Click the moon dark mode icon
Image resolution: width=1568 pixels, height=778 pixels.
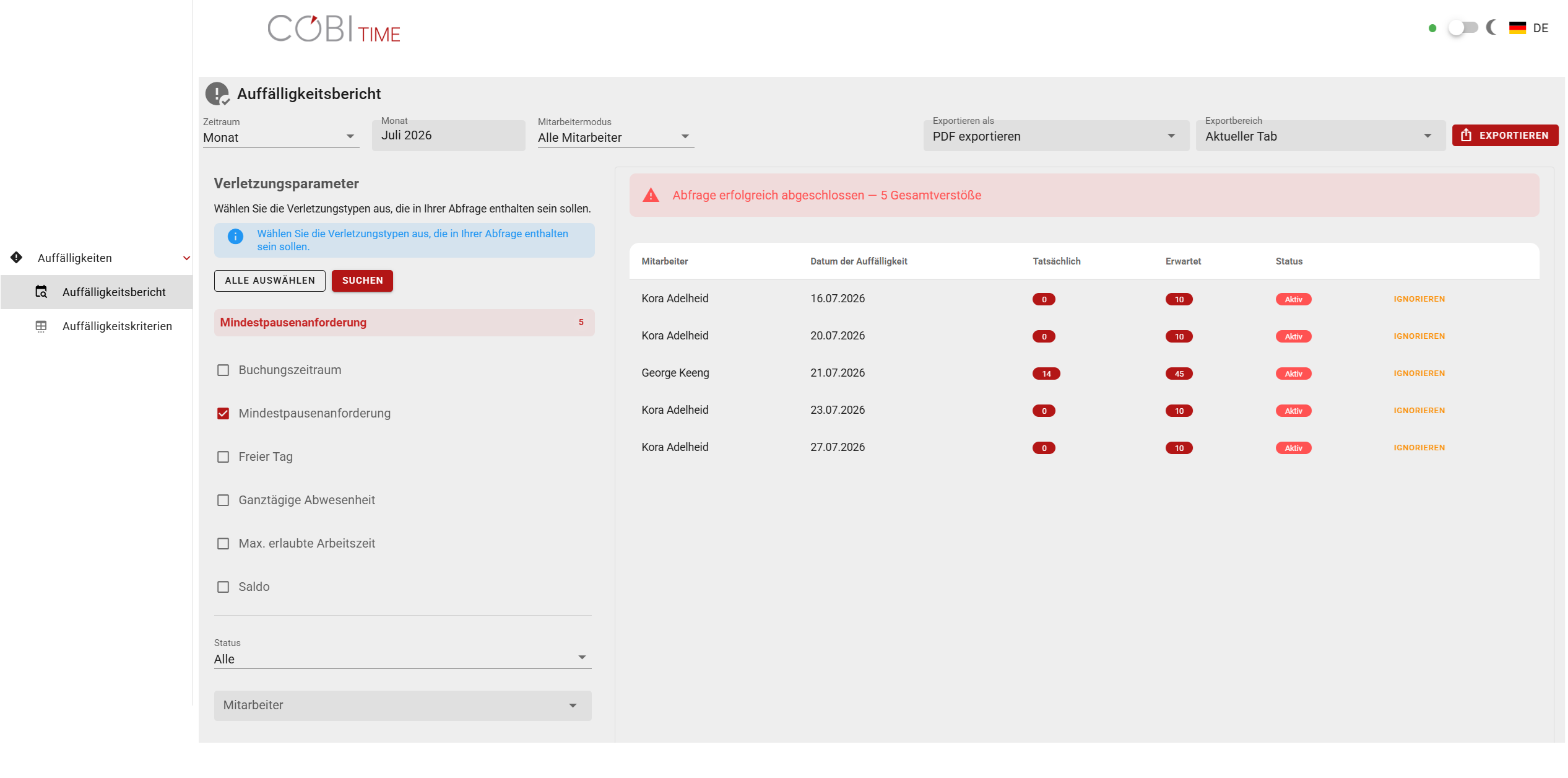click(1492, 27)
